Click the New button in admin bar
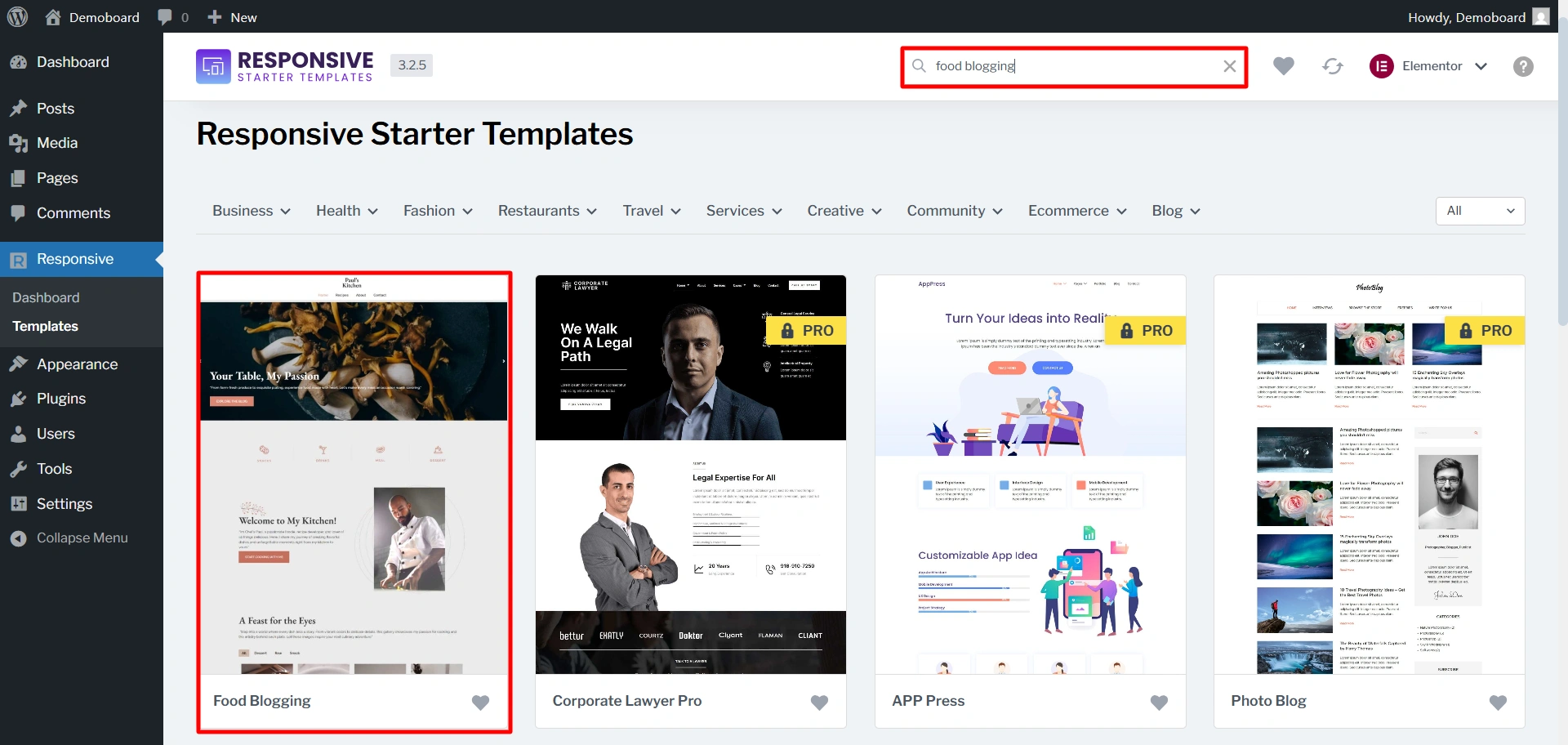 click(x=232, y=17)
